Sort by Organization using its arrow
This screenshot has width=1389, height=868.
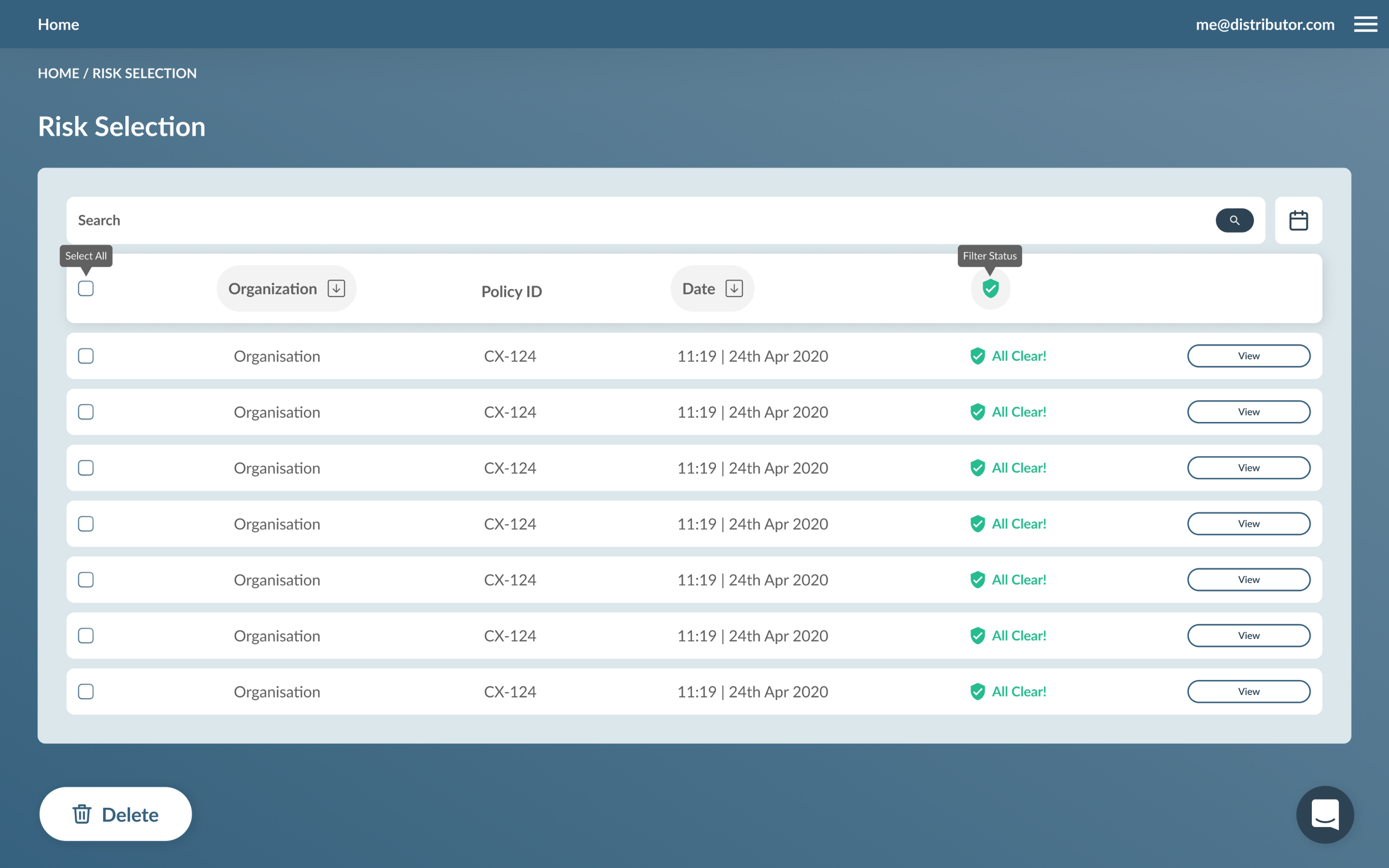tap(336, 288)
